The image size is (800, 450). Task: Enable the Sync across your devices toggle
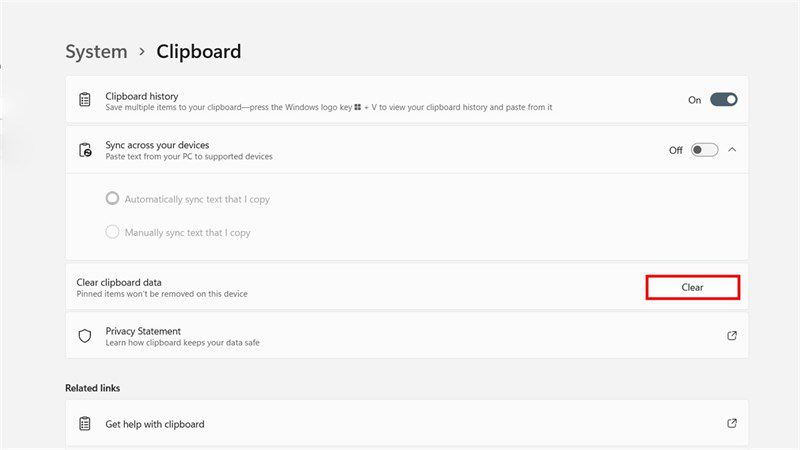tap(705, 150)
